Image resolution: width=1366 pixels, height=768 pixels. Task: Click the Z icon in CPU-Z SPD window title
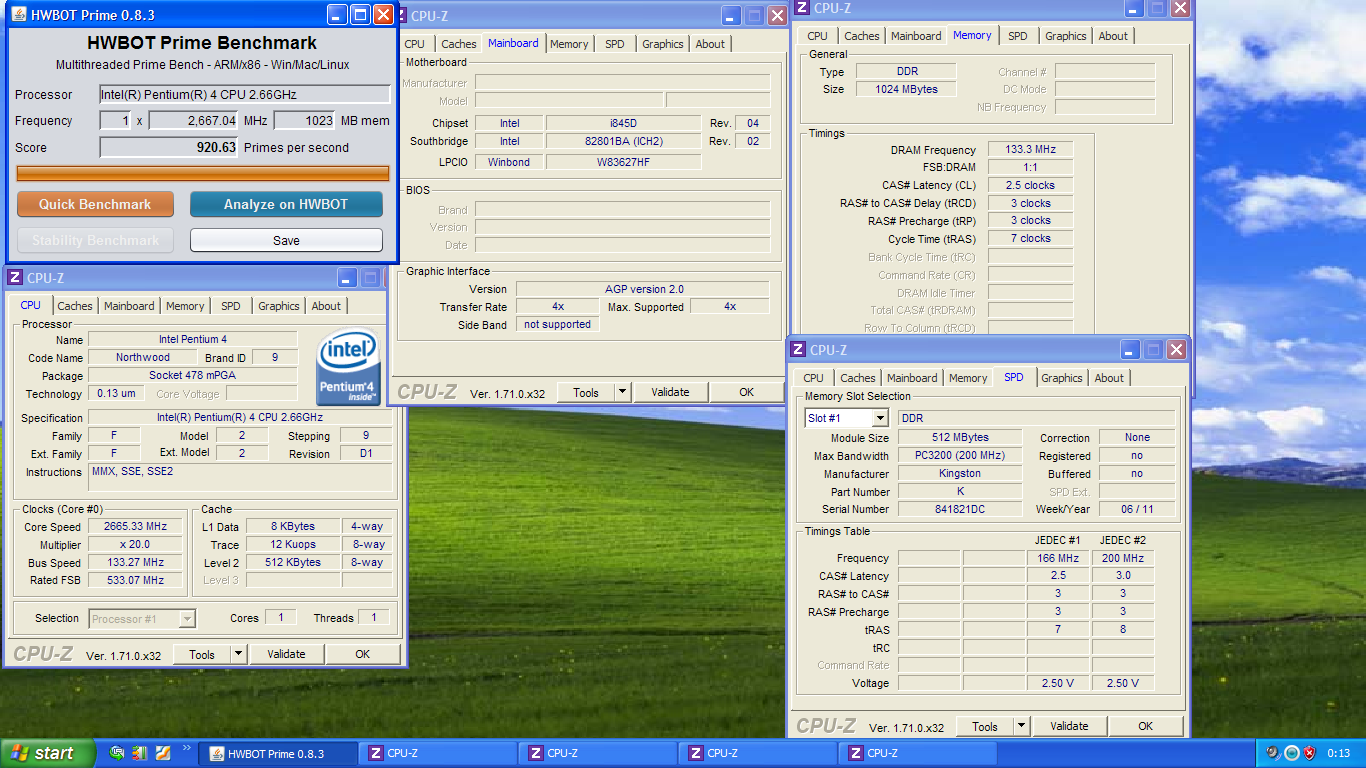click(798, 350)
